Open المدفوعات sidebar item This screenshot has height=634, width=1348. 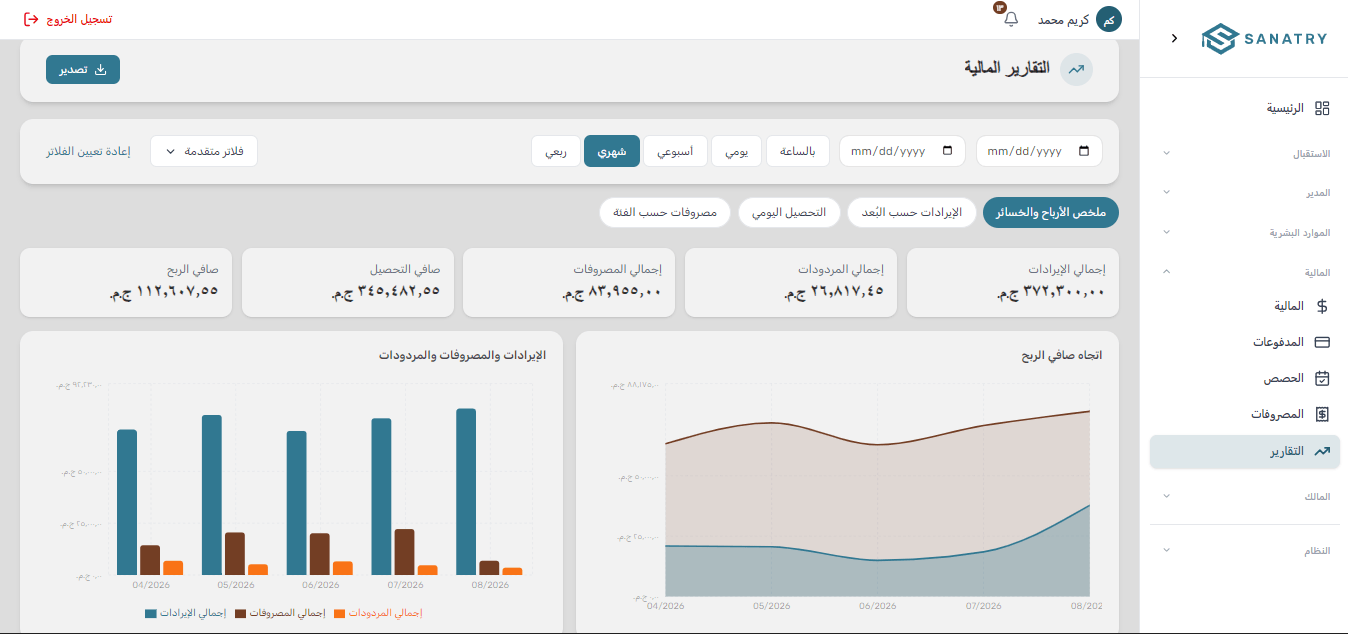[1244, 342]
